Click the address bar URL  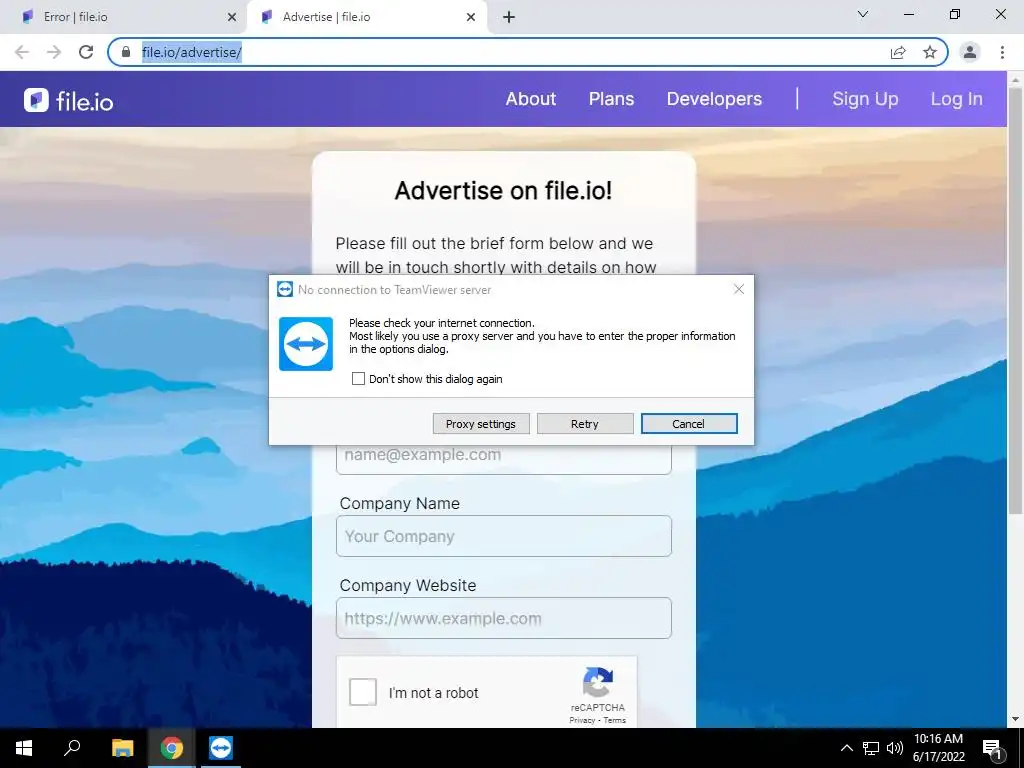pyautogui.click(x=192, y=52)
